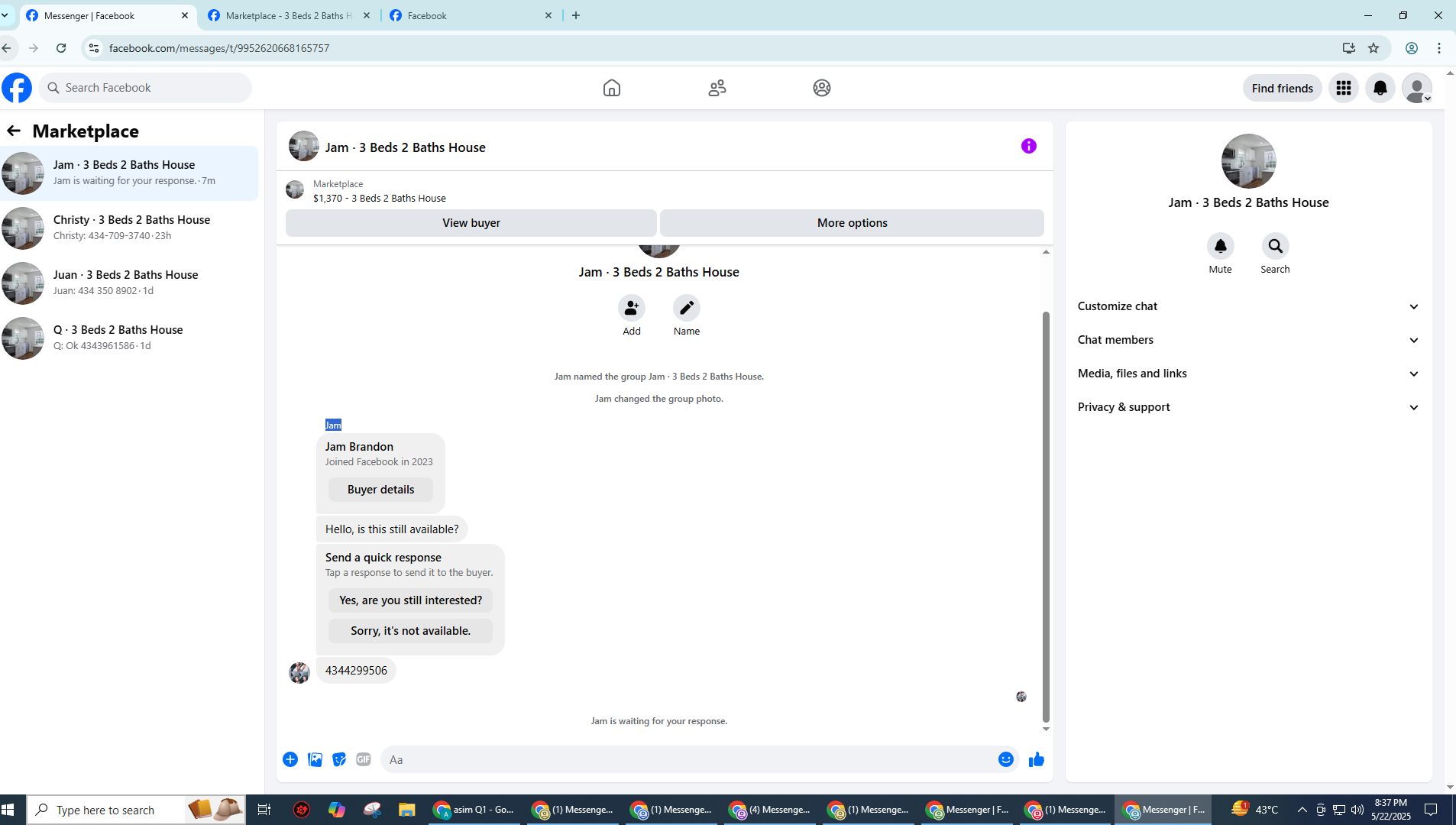Open emoji picker in message box
This screenshot has width=1456, height=825.
(1005, 759)
